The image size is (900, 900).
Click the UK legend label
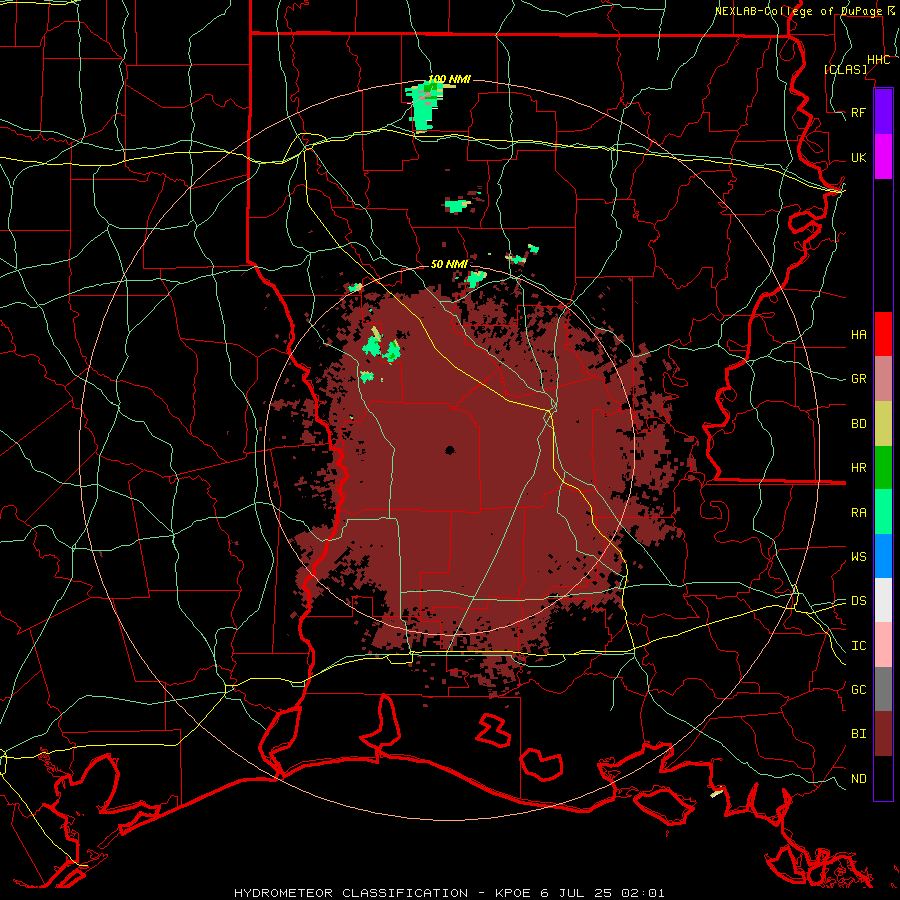(x=859, y=157)
